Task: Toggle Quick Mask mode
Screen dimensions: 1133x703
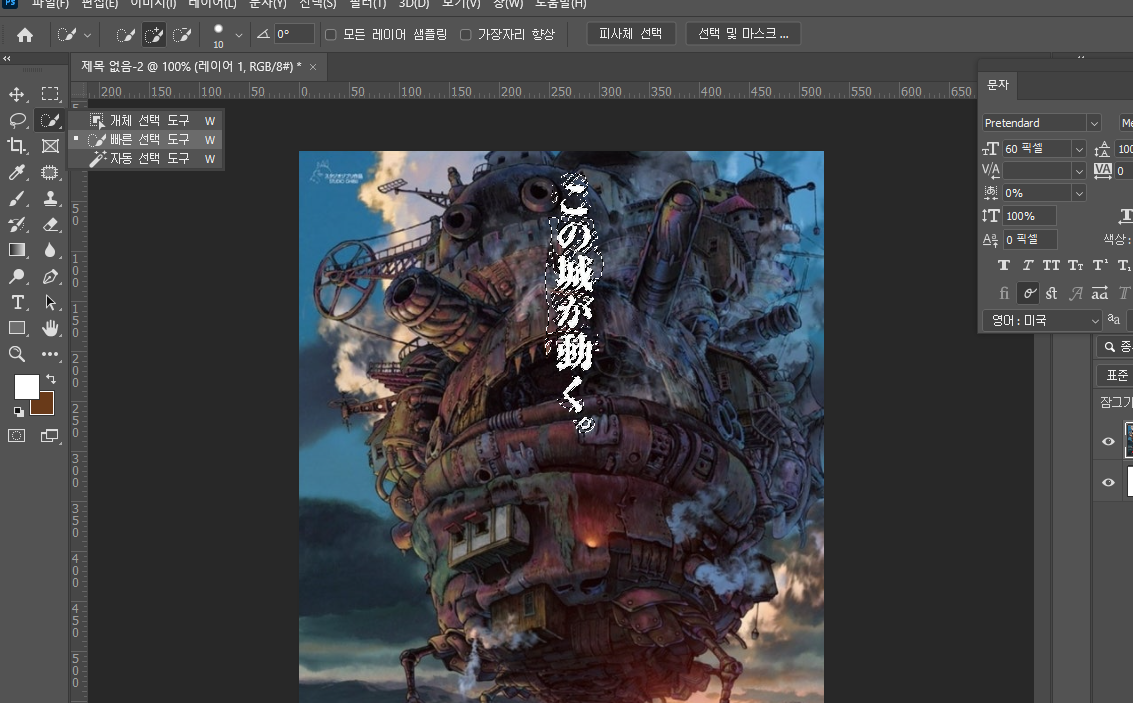Action: click(17, 436)
